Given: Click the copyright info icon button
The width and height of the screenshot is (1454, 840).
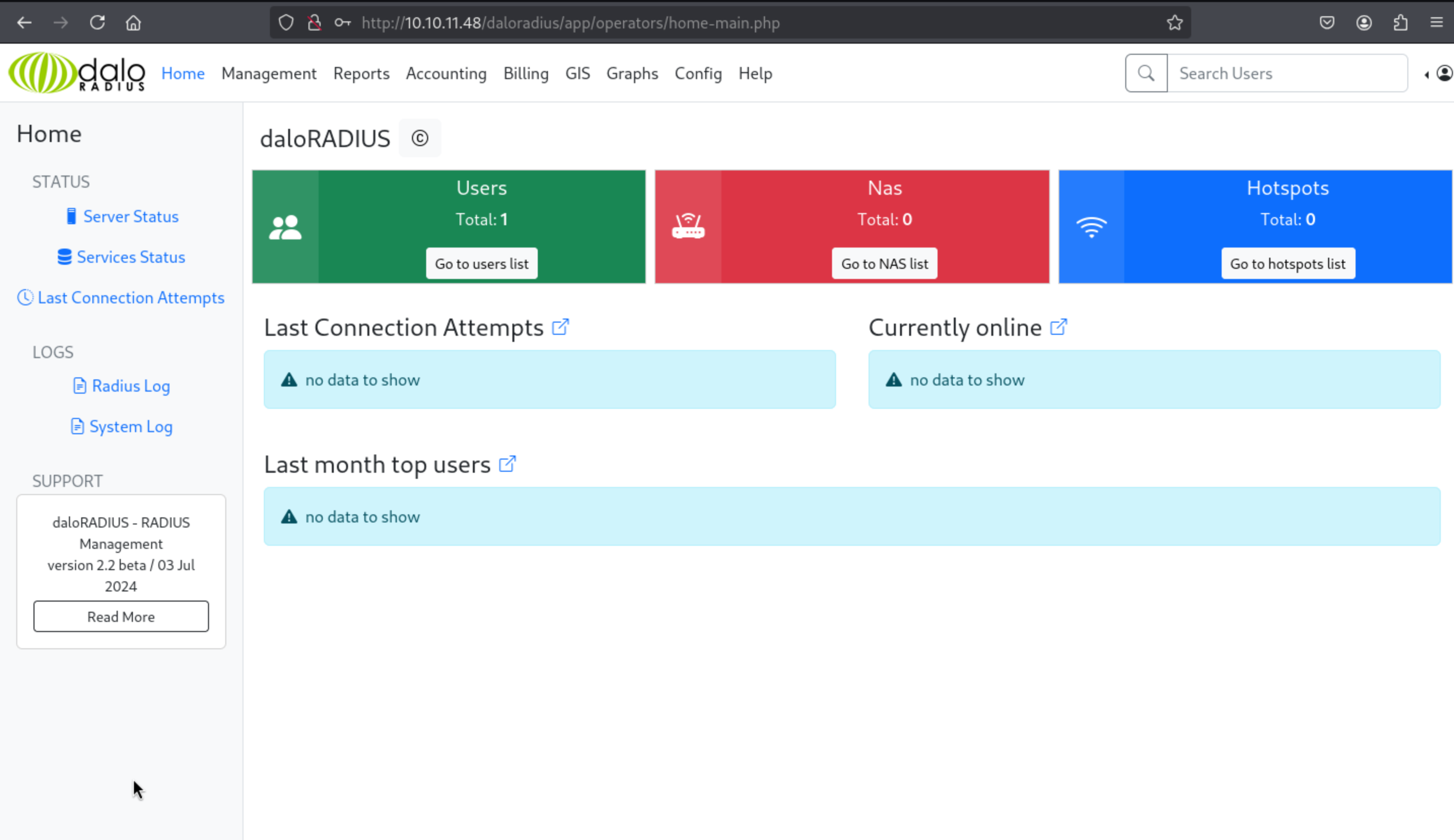Looking at the screenshot, I should (420, 138).
